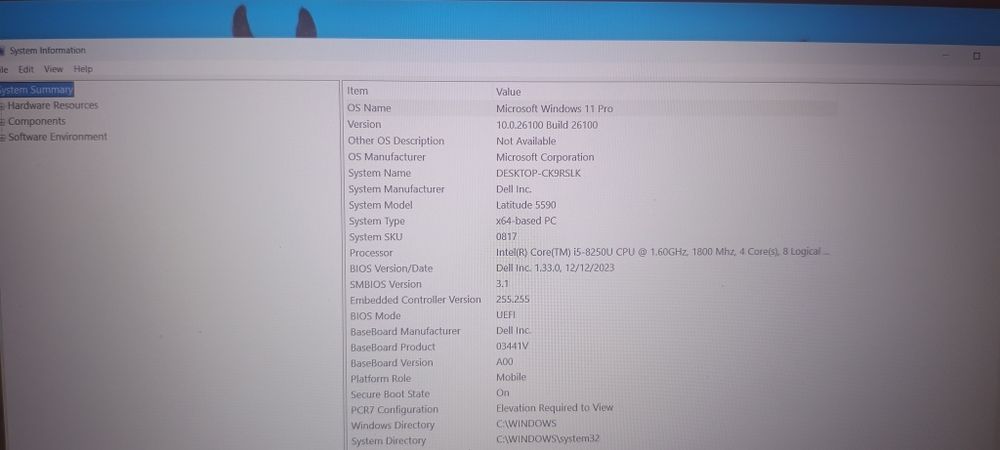
Task: Click value C:\WINDOWS
Action: (x=526, y=423)
